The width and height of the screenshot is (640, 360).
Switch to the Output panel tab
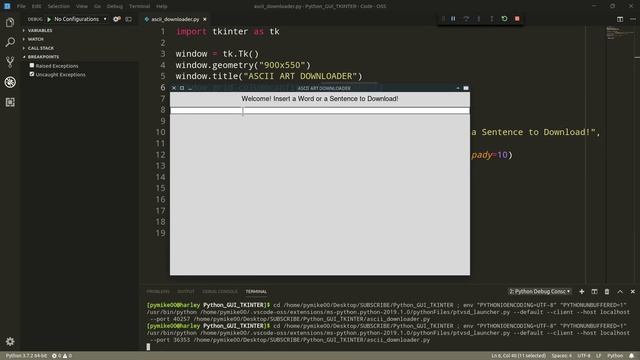coord(186,291)
